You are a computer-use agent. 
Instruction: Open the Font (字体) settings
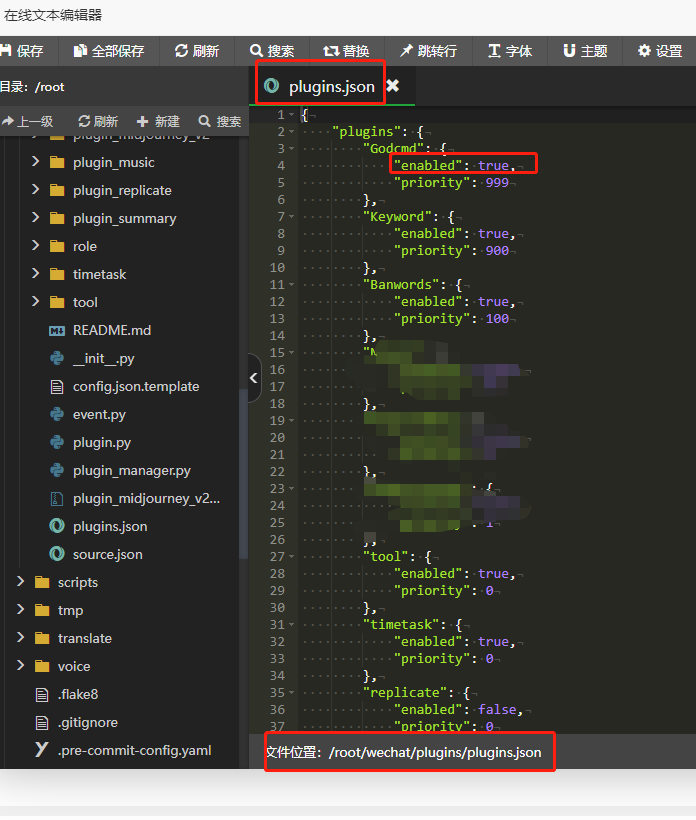(x=509, y=51)
